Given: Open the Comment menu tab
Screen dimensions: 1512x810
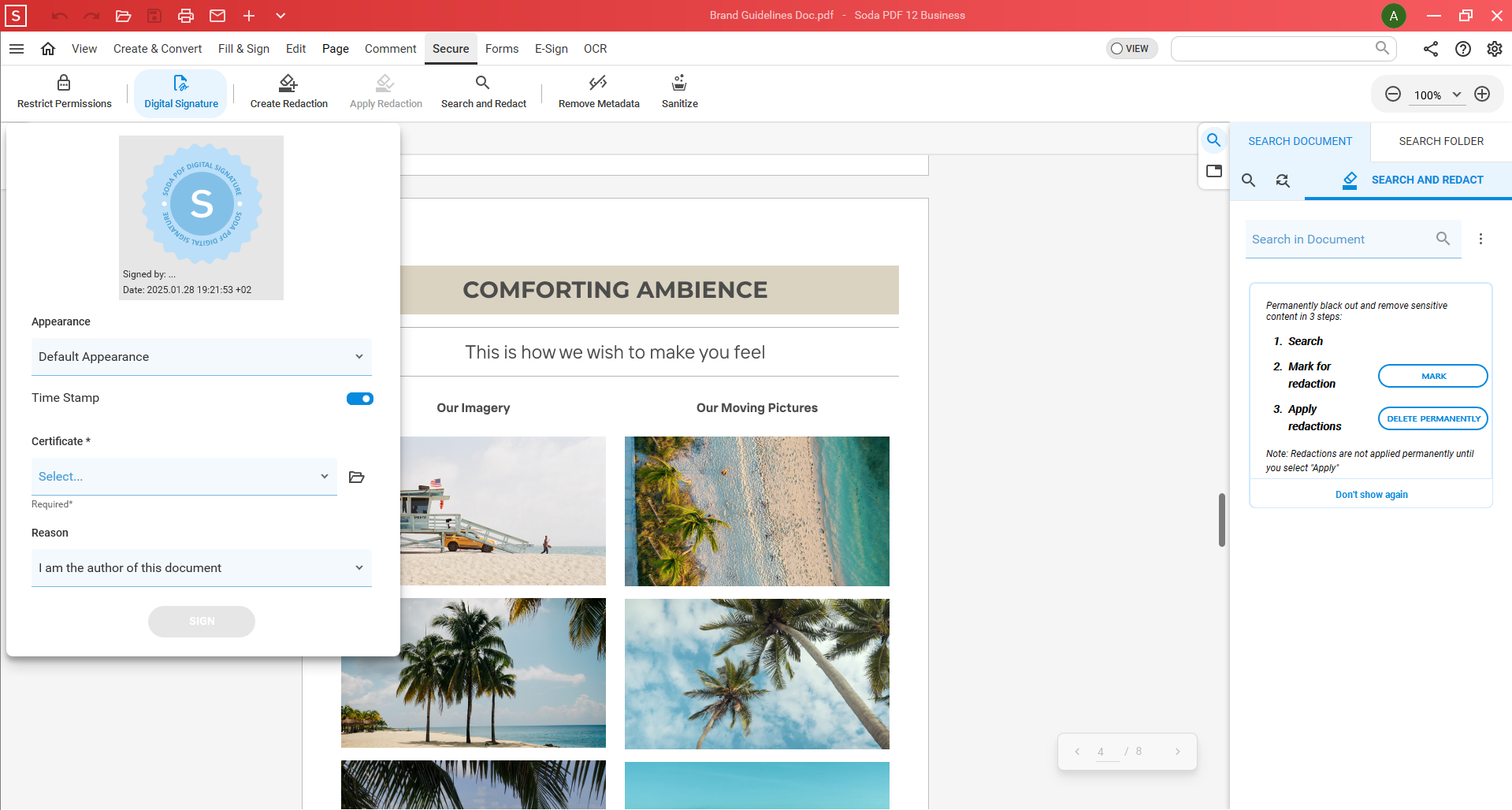Looking at the screenshot, I should pyautogui.click(x=390, y=49).
